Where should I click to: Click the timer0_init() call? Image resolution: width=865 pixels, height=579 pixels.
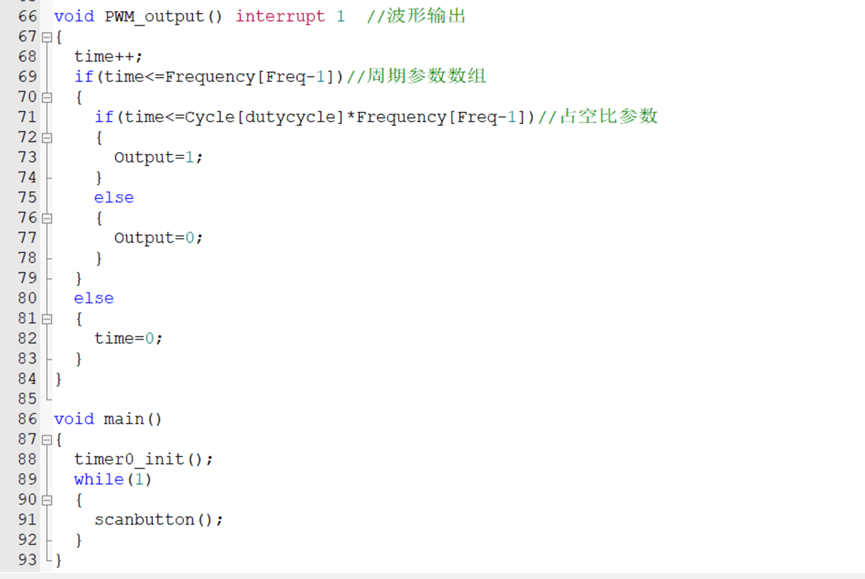(x=143, y=459)
